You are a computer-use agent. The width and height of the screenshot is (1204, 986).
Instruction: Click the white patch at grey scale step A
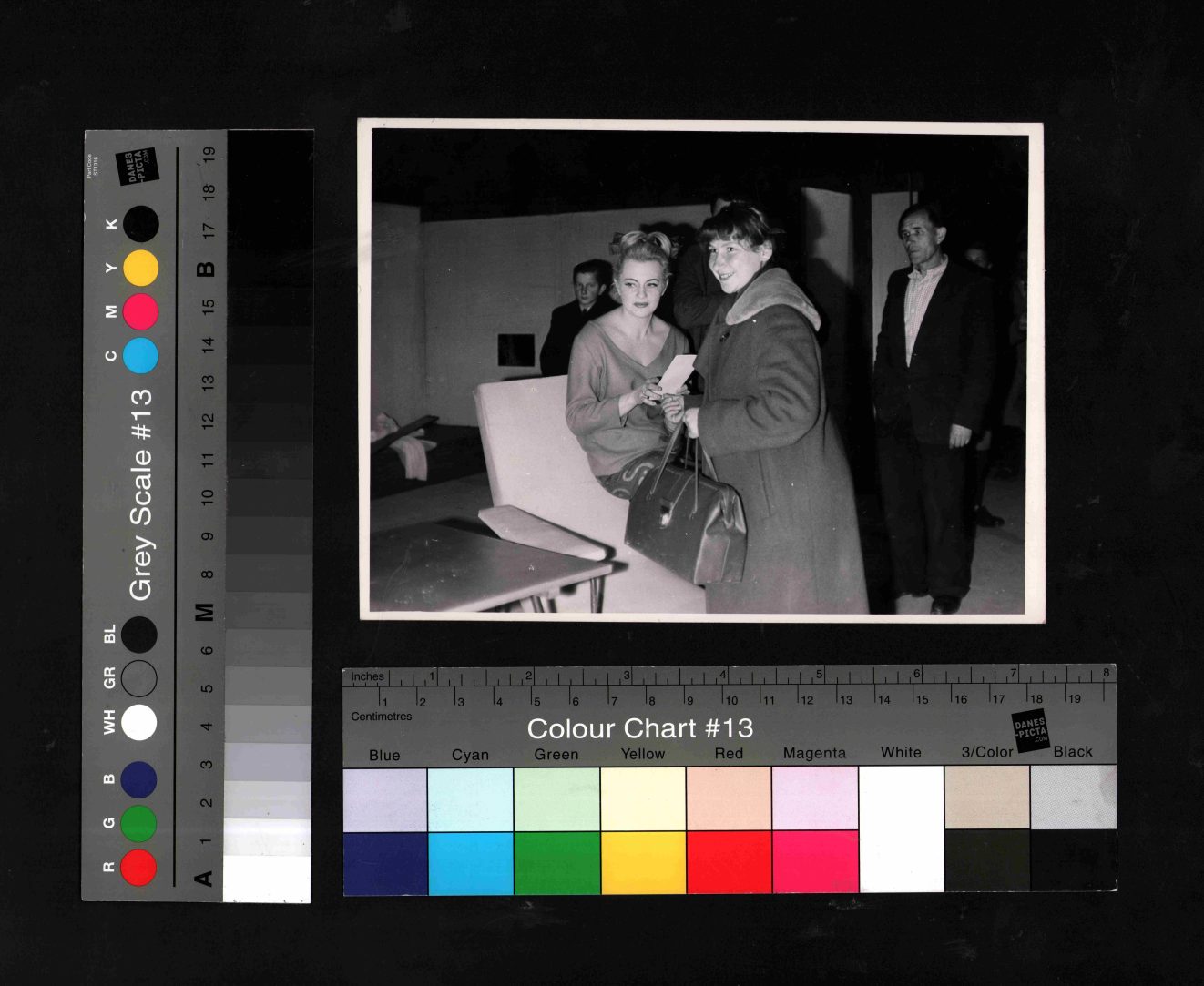(x=267, y=879)
